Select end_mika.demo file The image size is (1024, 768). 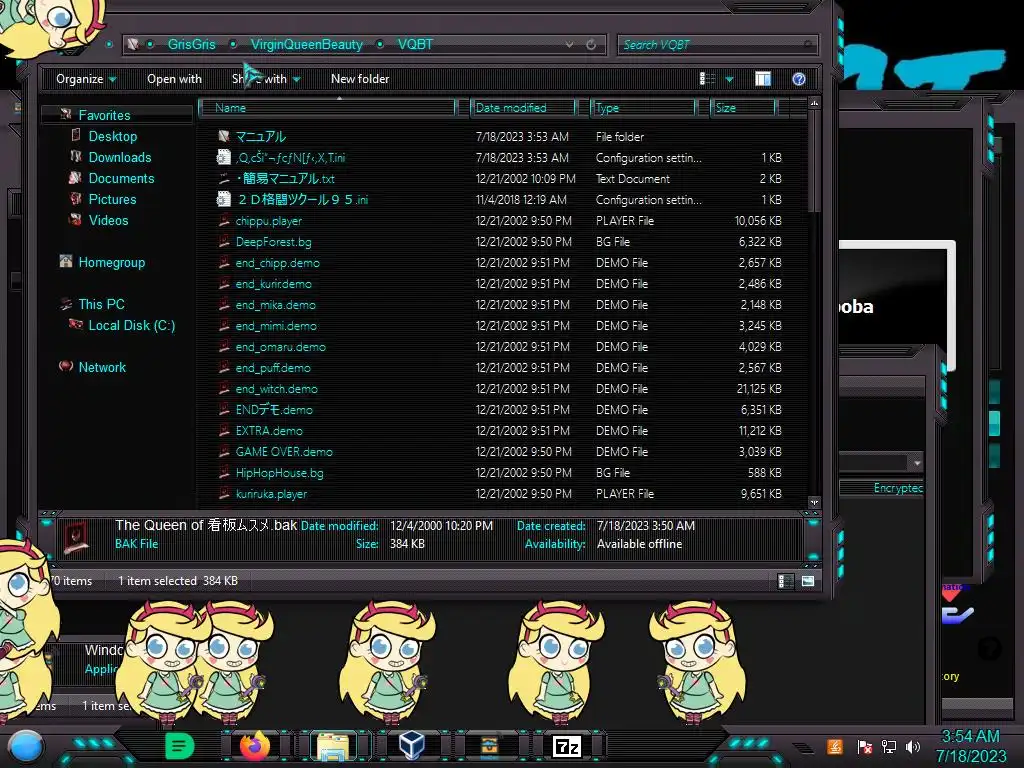pyautogui.click(x=276, y=304)
